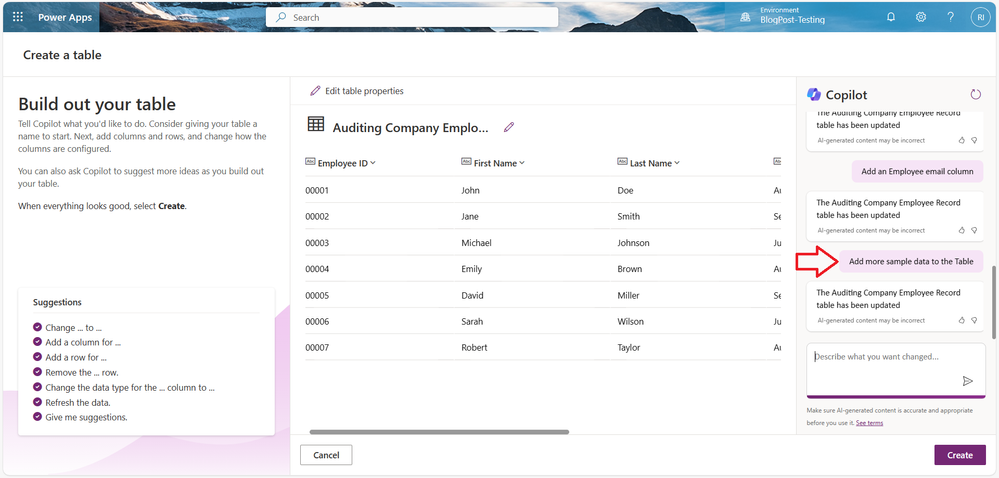Viewport: 999px width, 478px height.
Task: Select the Employee ID cell 00002
Action: [317, 217]
